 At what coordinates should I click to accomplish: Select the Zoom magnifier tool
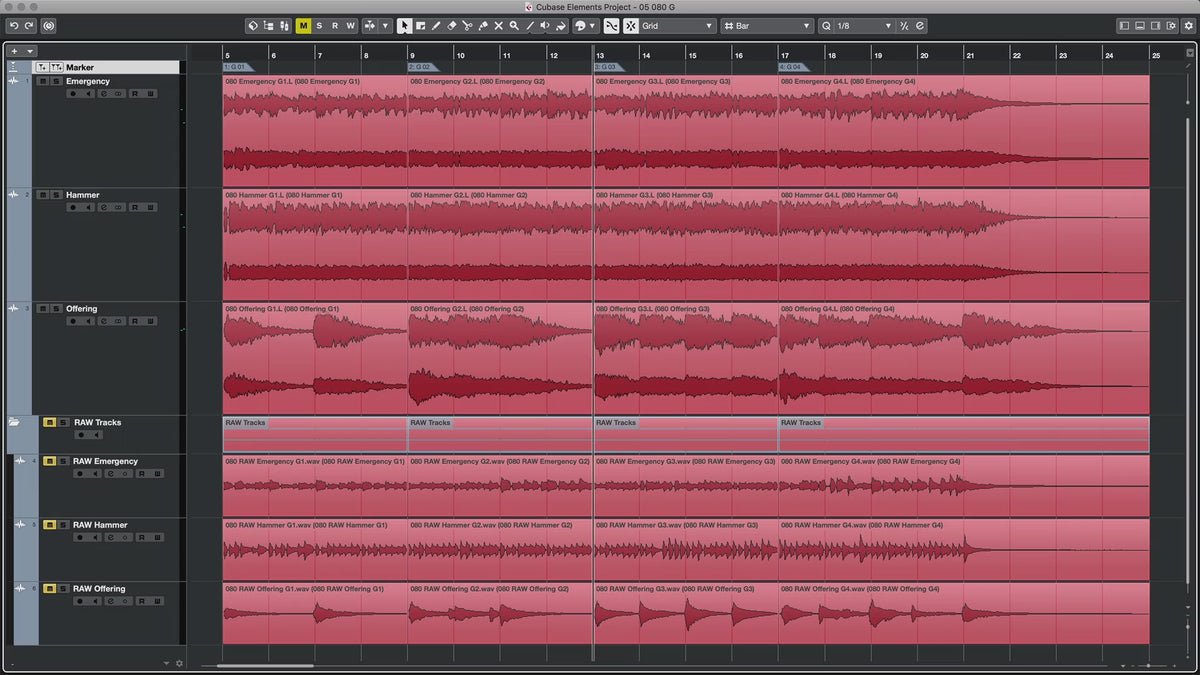coord(514,26)
